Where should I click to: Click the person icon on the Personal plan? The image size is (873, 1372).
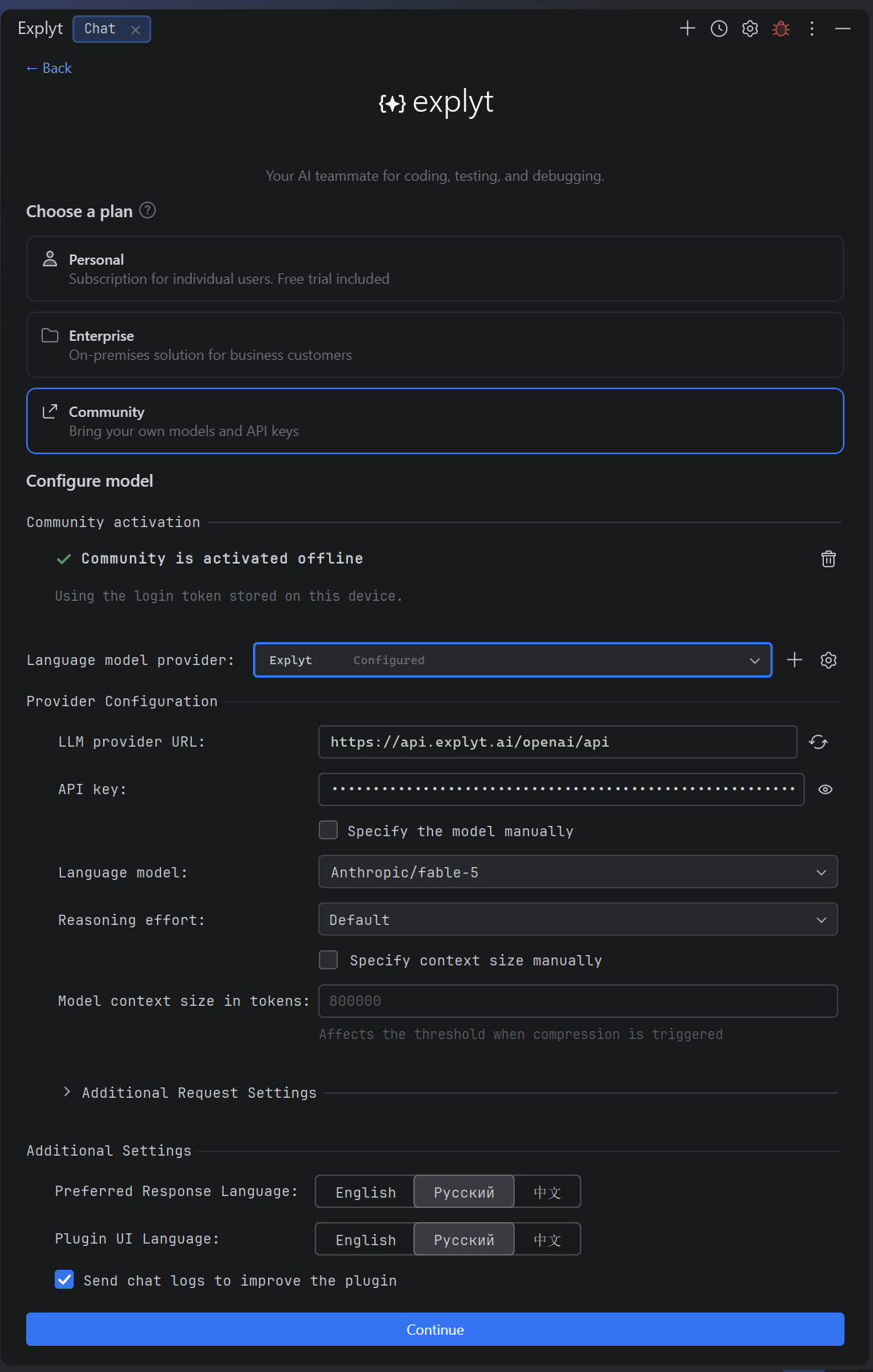[x=50, y=258]
